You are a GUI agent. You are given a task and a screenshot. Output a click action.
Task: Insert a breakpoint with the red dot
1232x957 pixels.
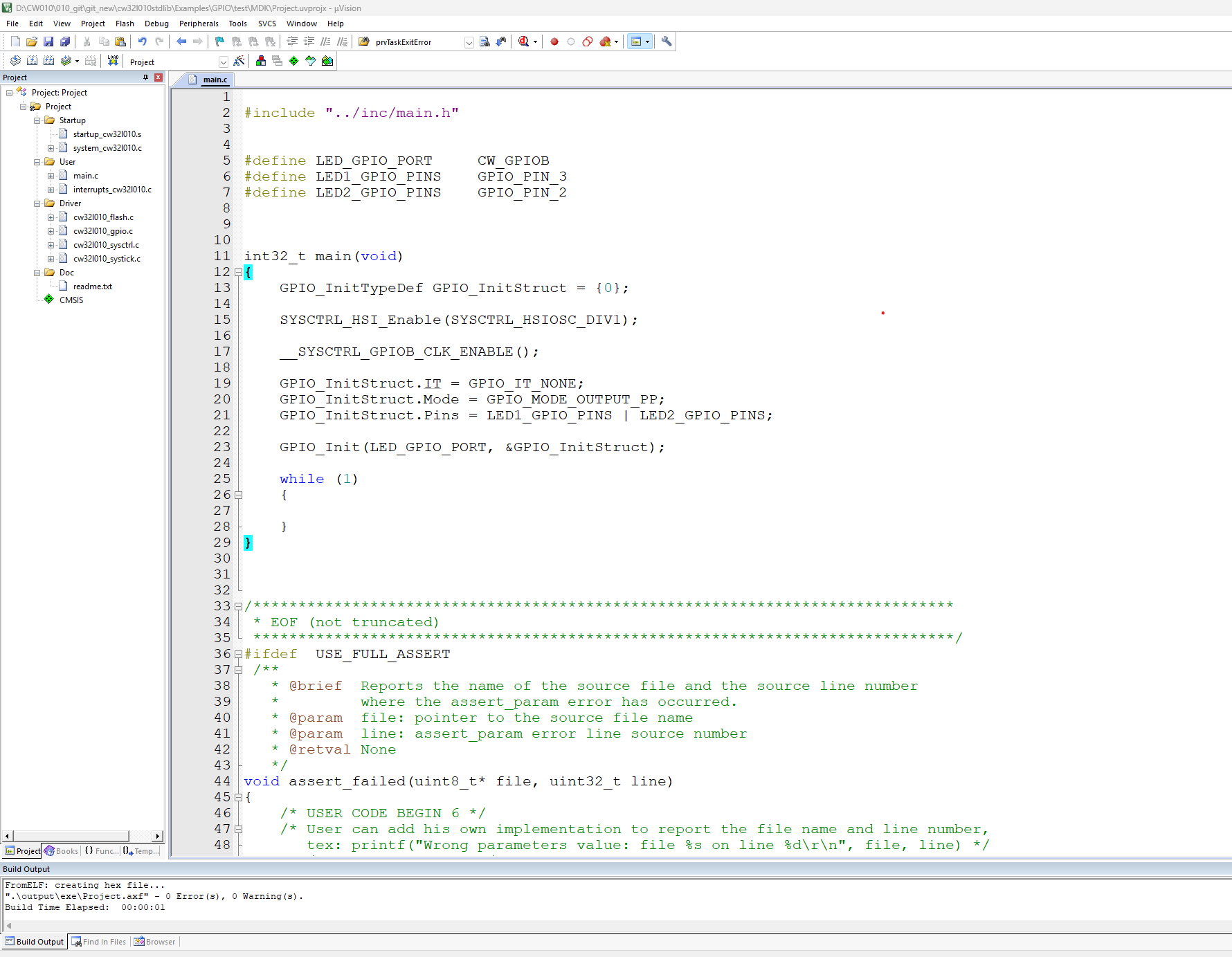point(554,42)
